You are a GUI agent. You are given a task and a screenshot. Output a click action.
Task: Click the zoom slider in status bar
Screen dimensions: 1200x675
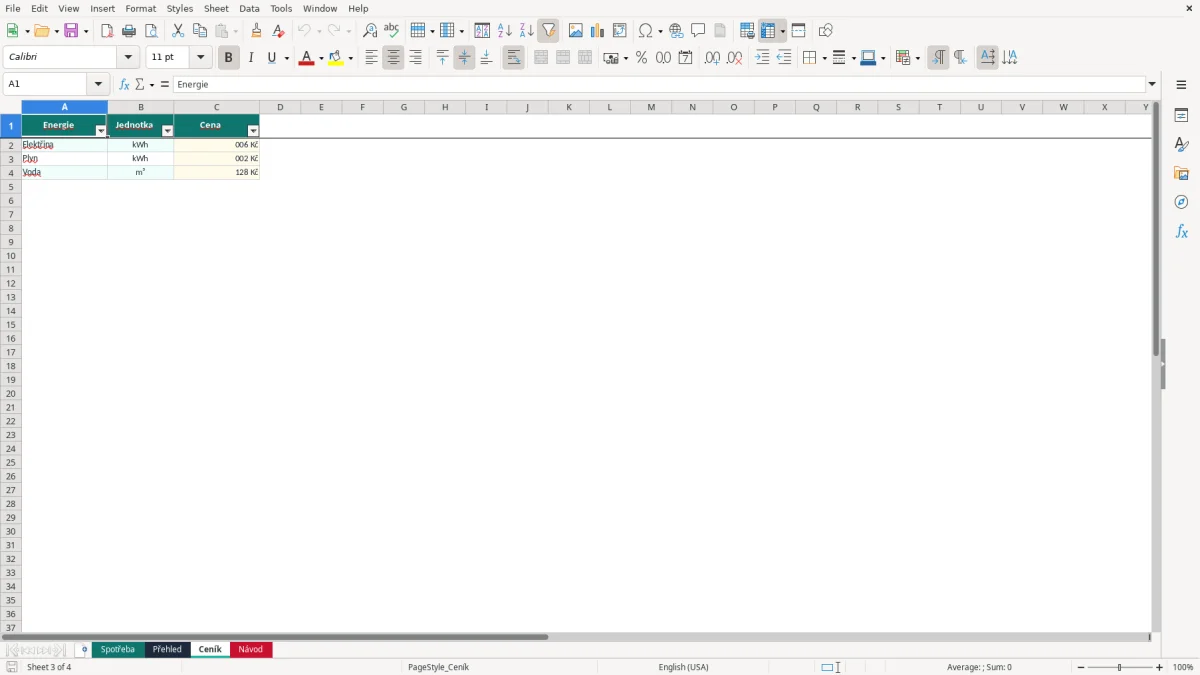pyautogui.click(x=1120, y=667)
